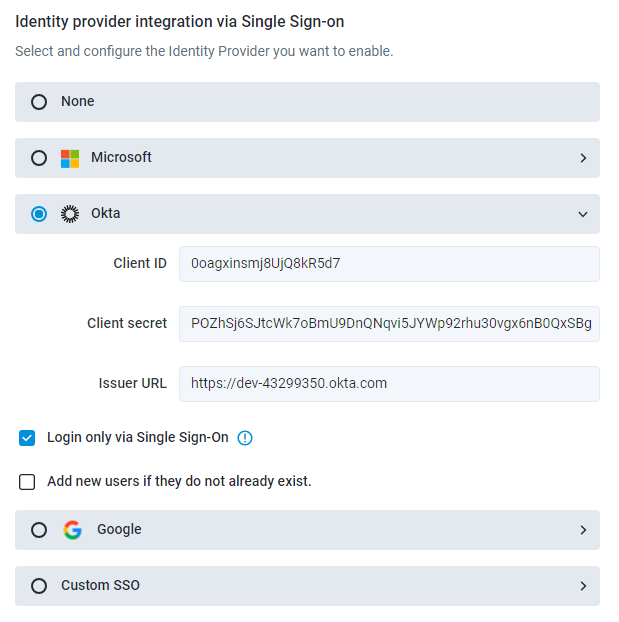This screenshot has height=622, width=619.
Task: Click the Google logo icon
Action: tap(72, 530)
